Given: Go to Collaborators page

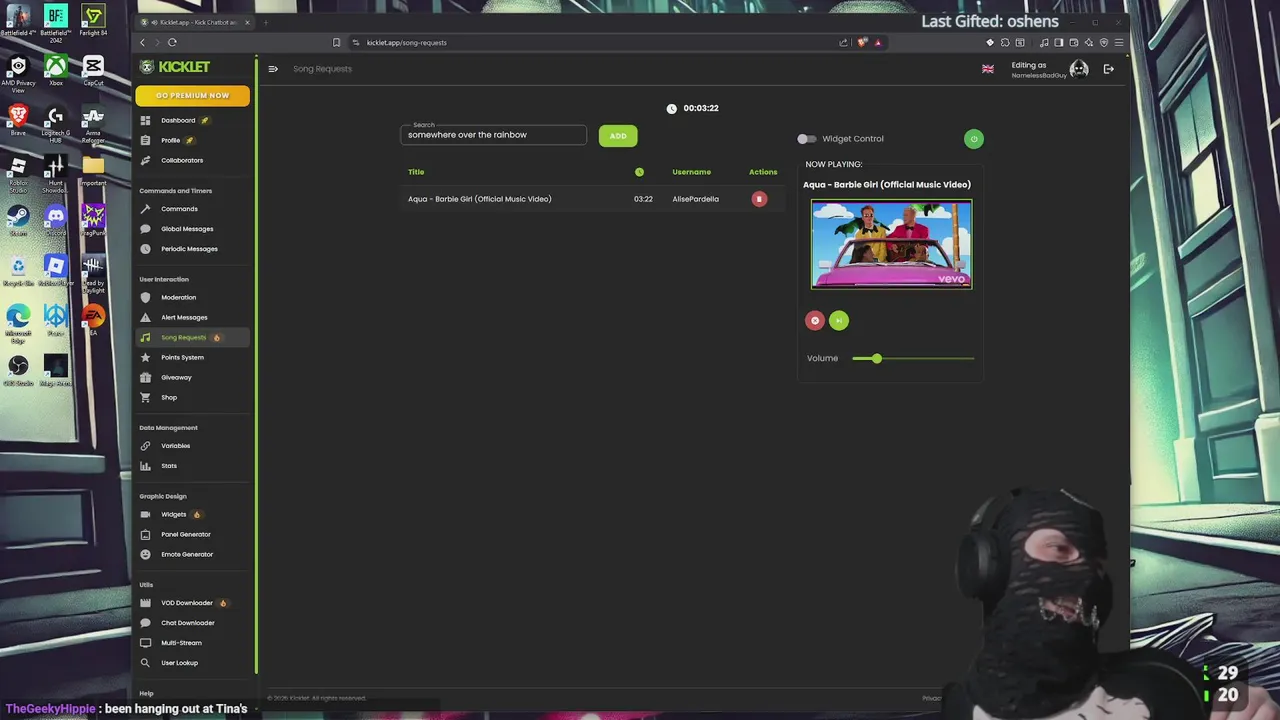Looking at the screenshot, I should tap(182, 160).
